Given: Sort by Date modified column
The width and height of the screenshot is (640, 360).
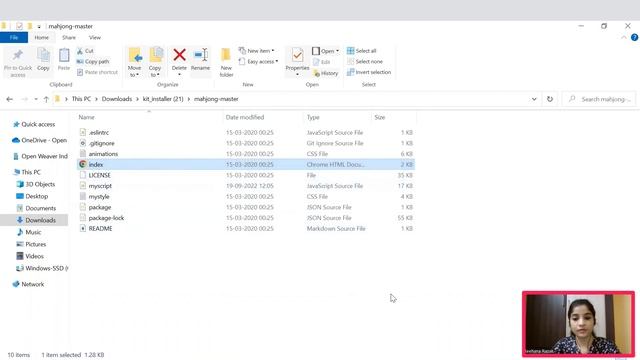Looking at the screenshot, I should [x=245, y=118].
